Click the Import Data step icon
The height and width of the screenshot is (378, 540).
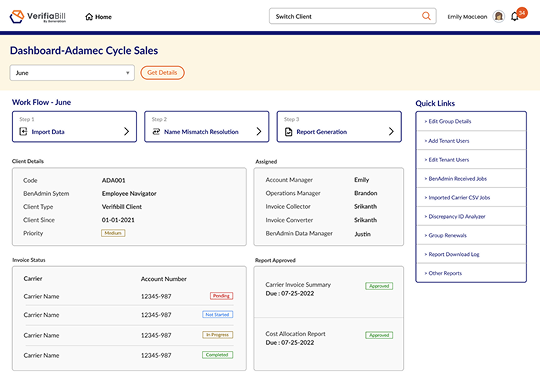[x=23, y=132]
